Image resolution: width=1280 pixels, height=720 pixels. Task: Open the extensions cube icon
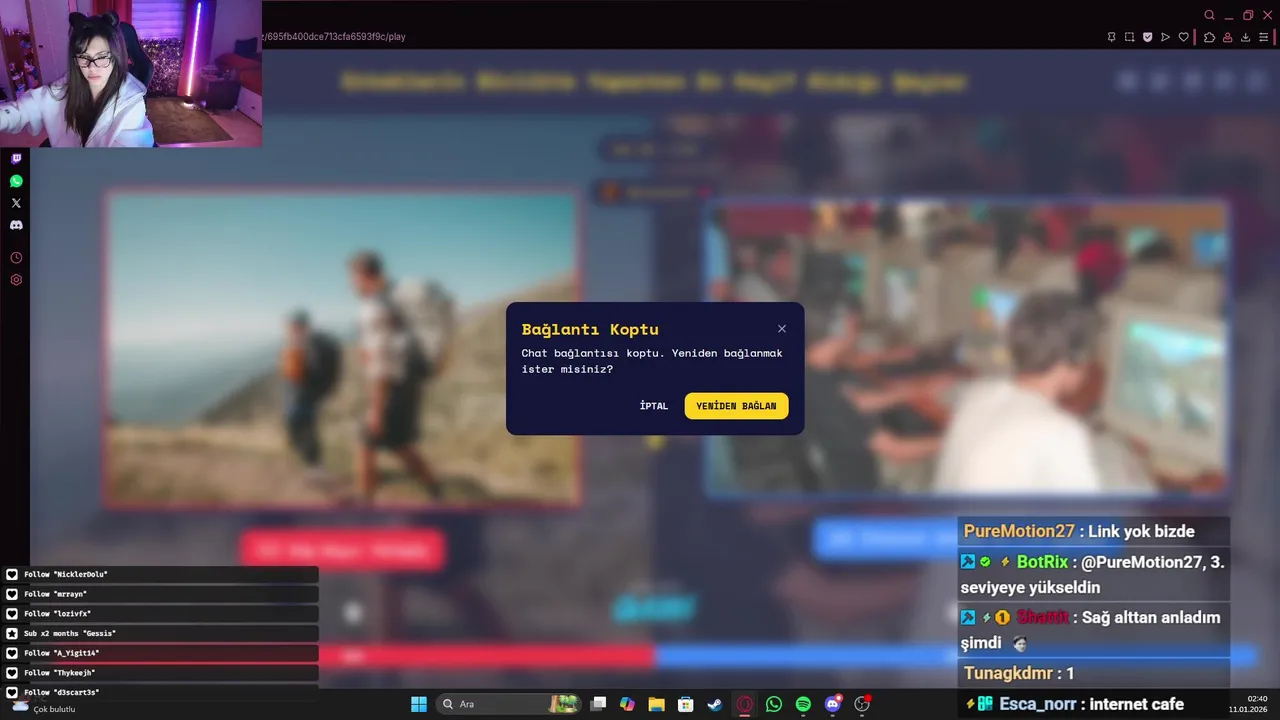pyautogui.click(x=1209, y=37)
